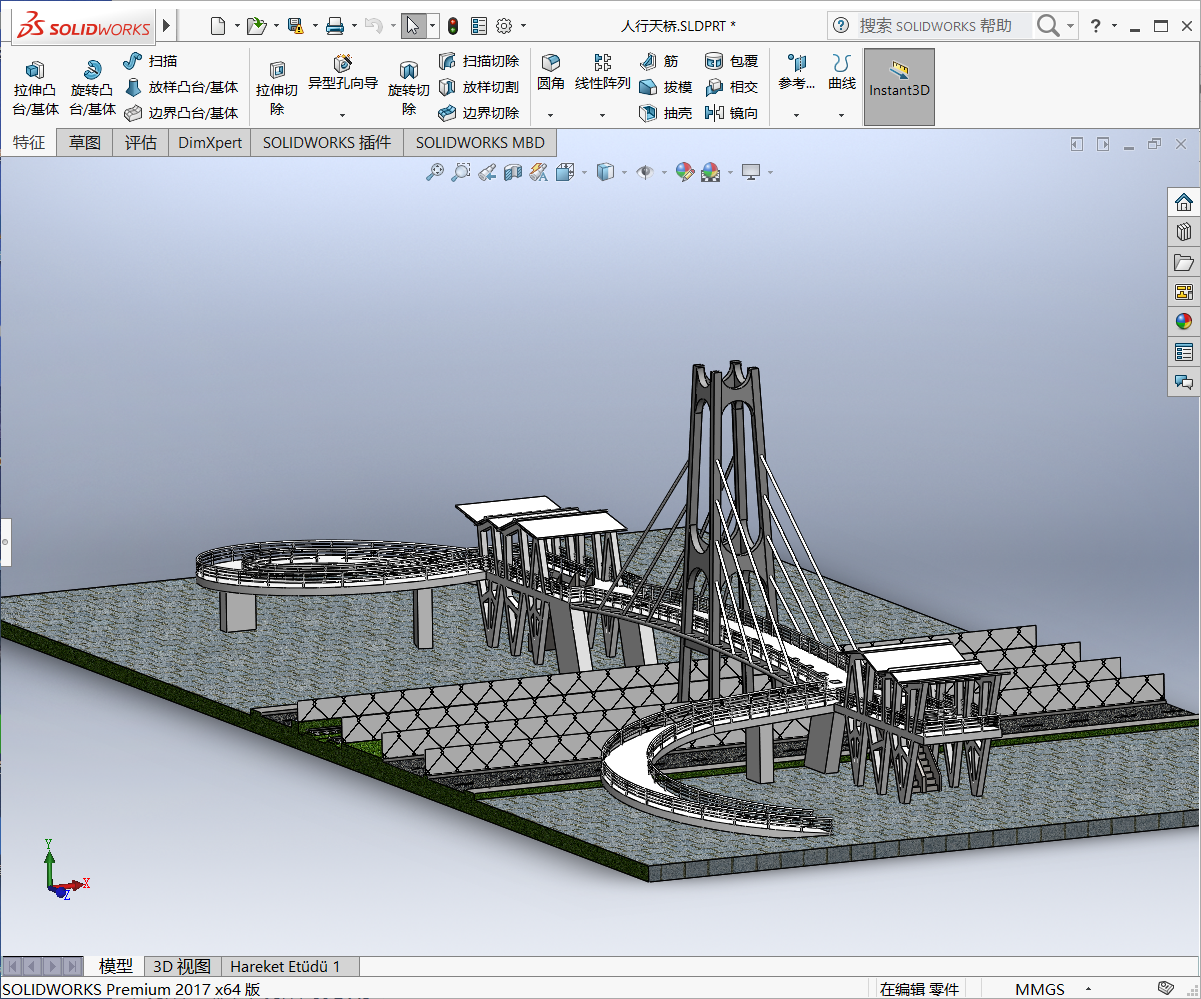
Task: Toggle the Hide/Show Items eye icon
Action: click(x=645, y=172)
